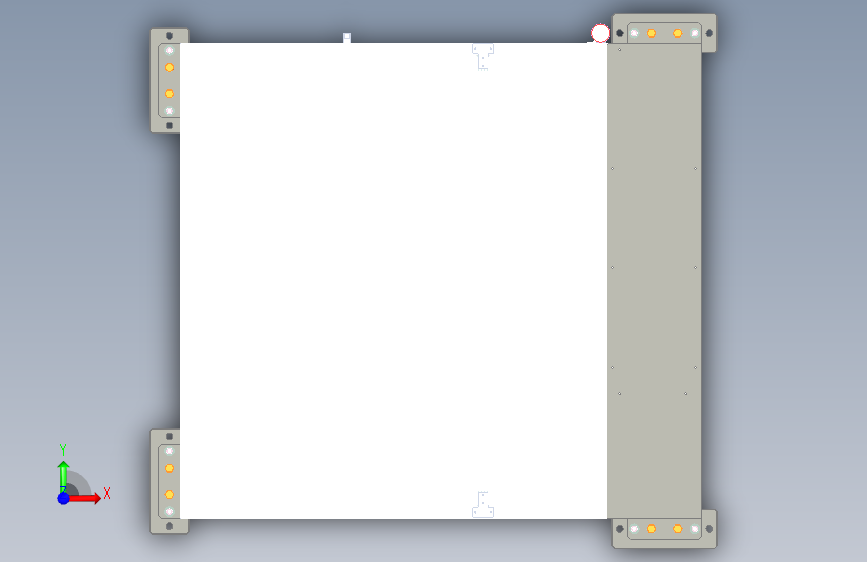Click the red X axis arrow of the triad
The image size is (867, 562).
click(x=85, y=498)
